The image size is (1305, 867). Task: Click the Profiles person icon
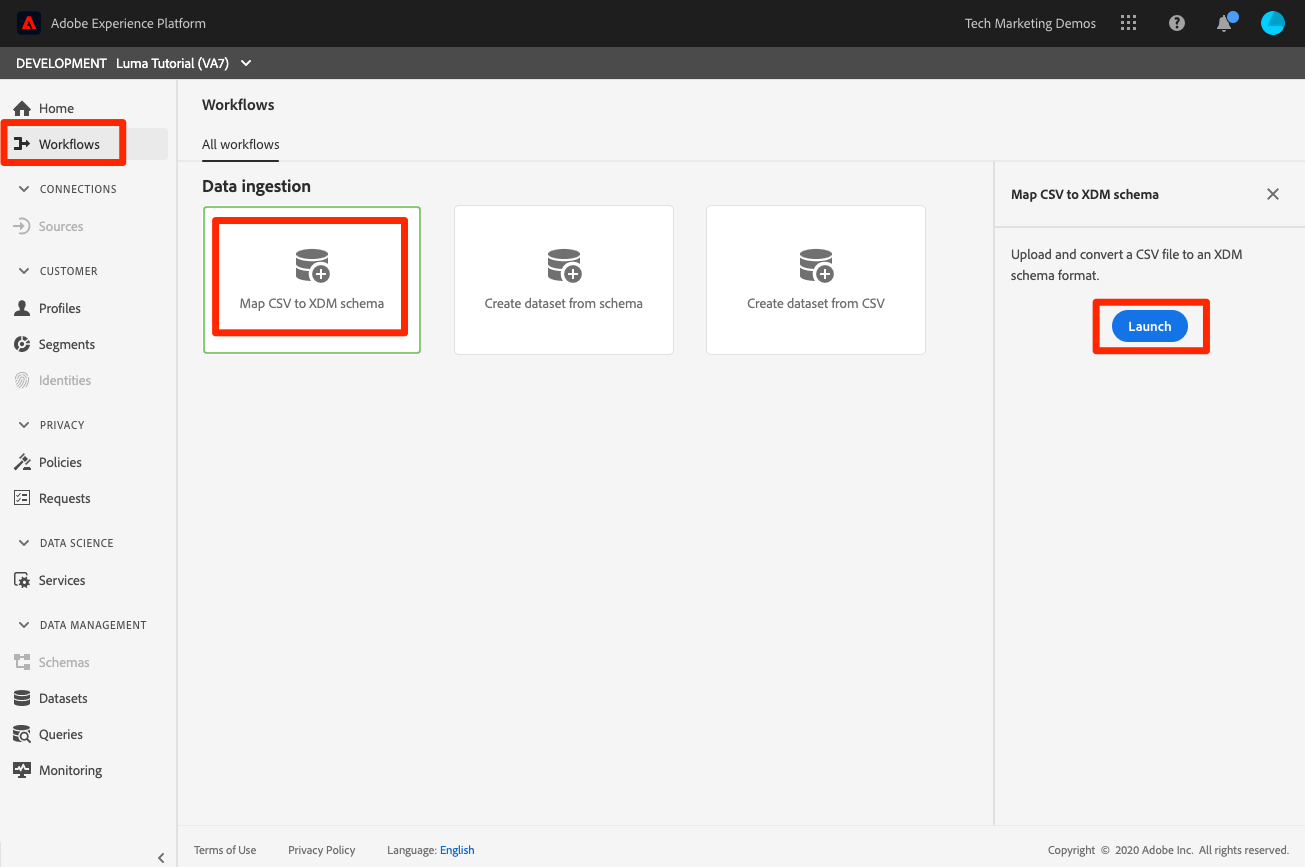coord(22,308)
